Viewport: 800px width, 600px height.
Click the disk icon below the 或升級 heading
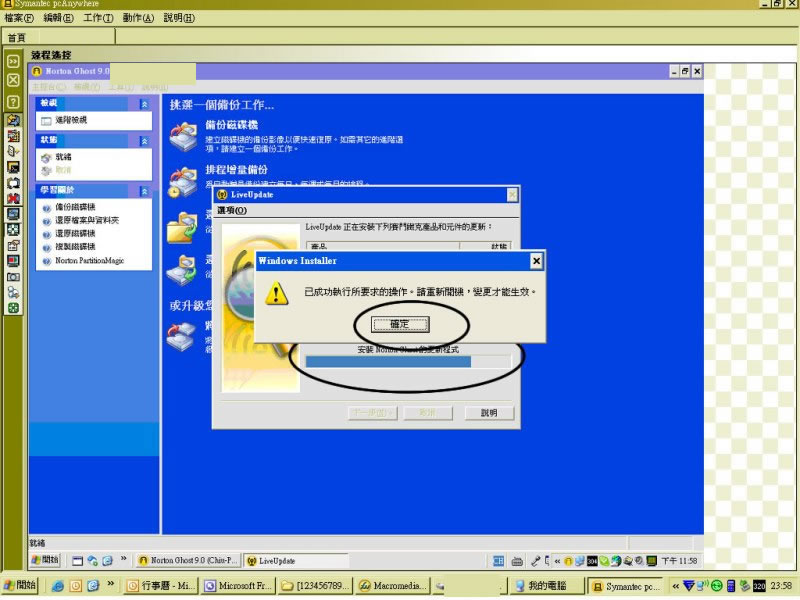(x=181, y=337)
